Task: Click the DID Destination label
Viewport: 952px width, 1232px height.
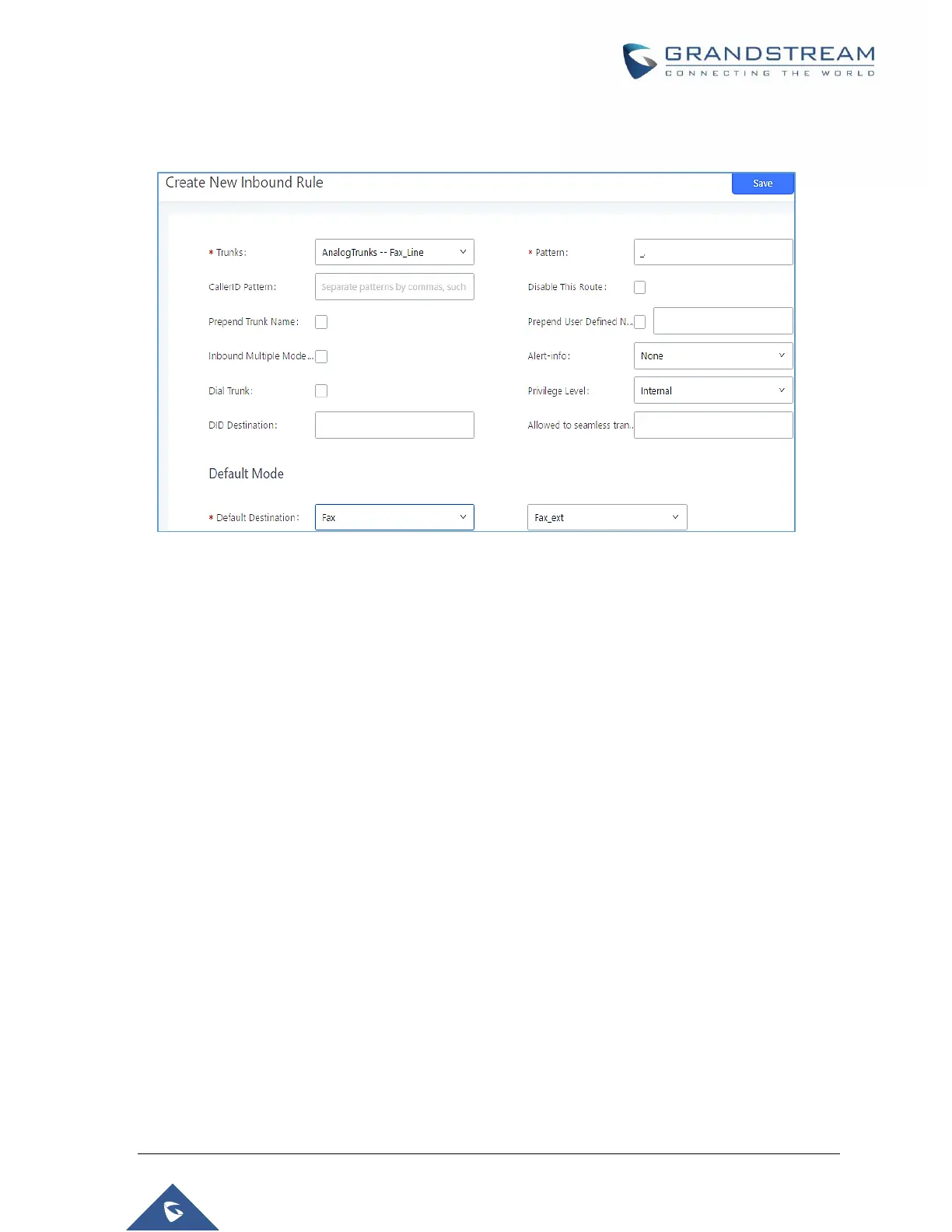Action: pyautogui.click(x=243, y=425)
